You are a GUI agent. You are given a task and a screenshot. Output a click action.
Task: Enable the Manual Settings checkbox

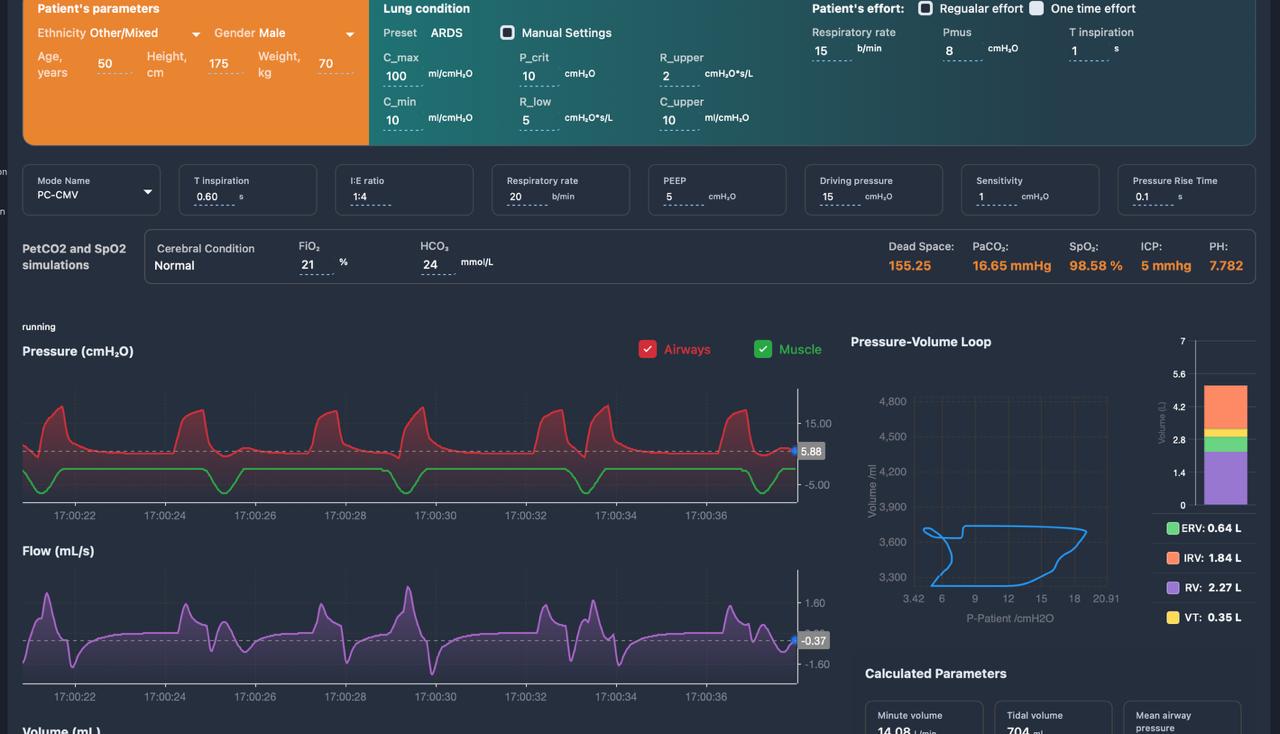point(508,33)
